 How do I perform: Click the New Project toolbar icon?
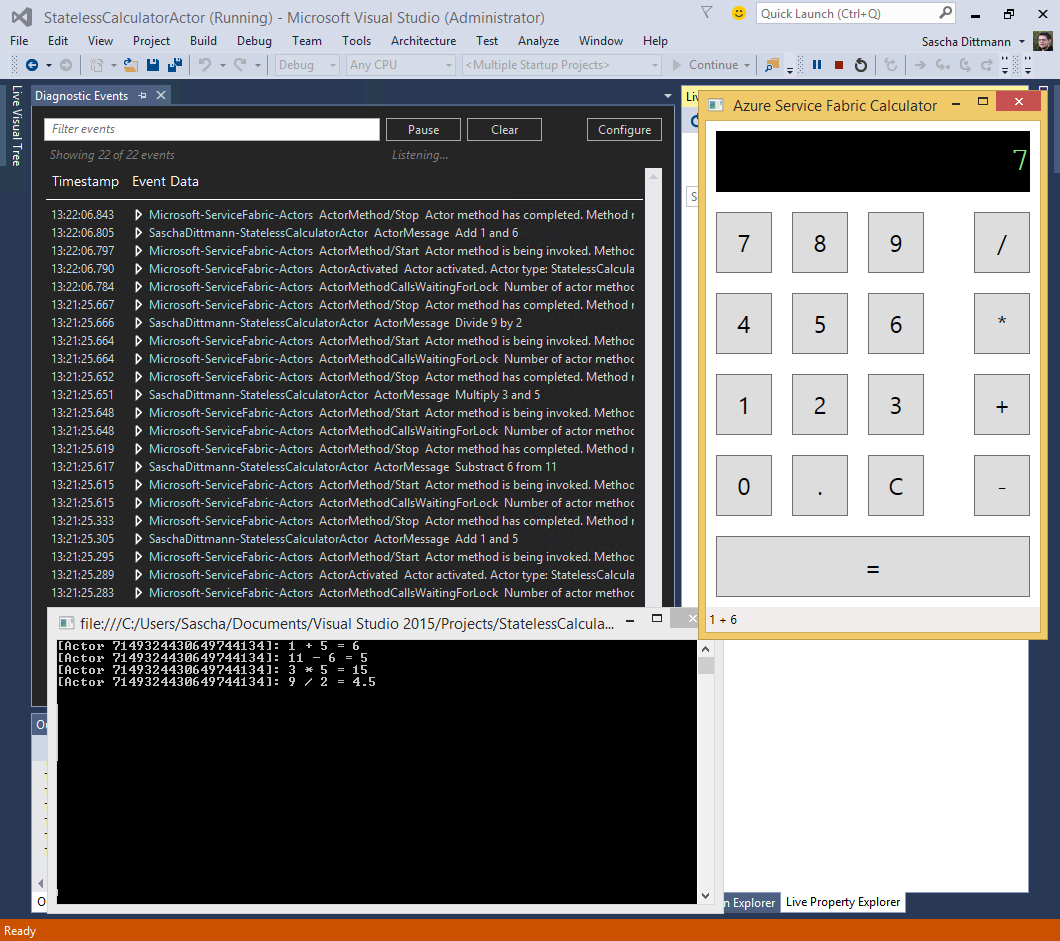pyautogui.click(x=97, y=65)
